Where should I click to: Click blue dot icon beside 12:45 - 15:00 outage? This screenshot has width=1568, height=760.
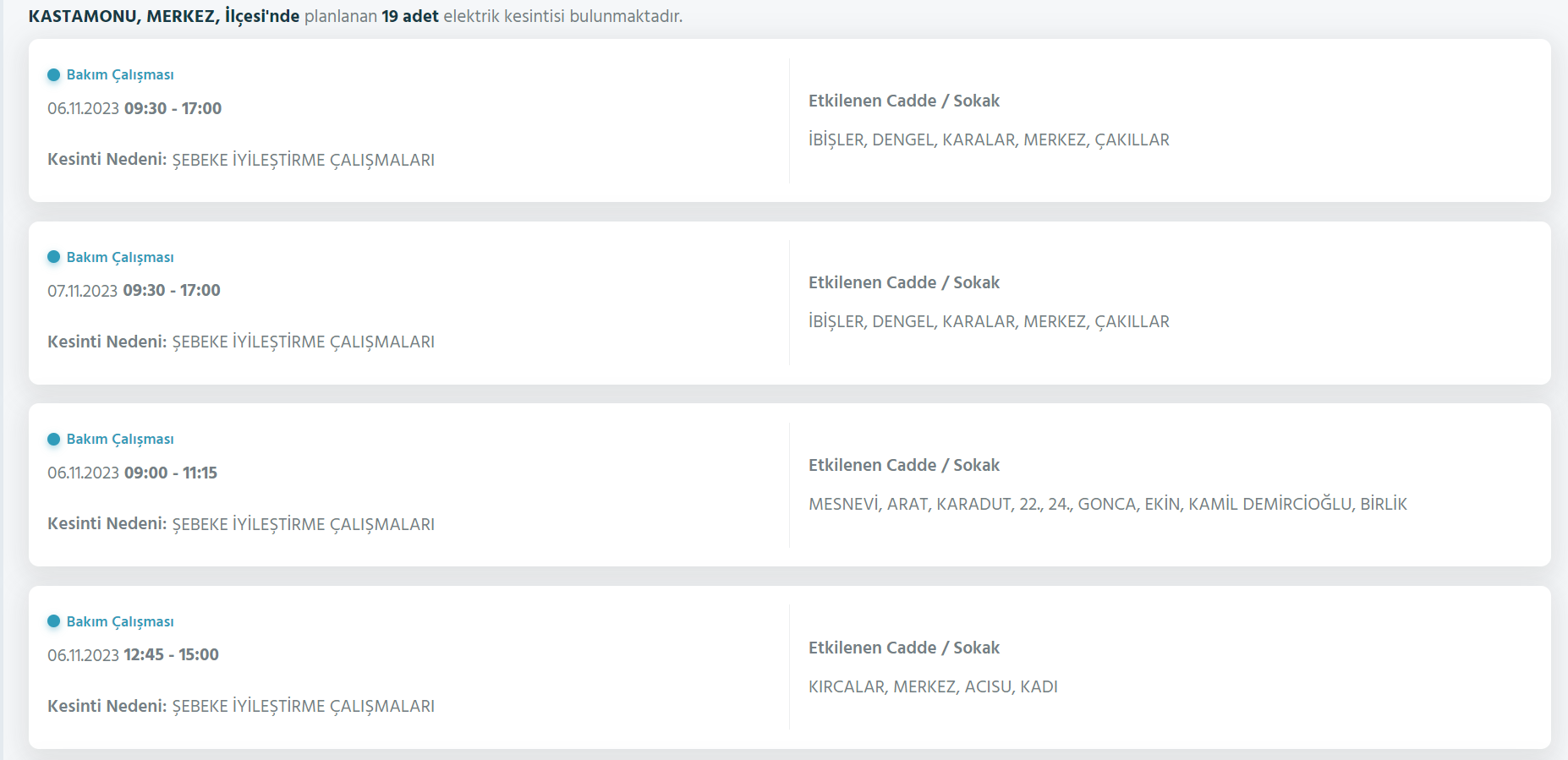(53, 621)
